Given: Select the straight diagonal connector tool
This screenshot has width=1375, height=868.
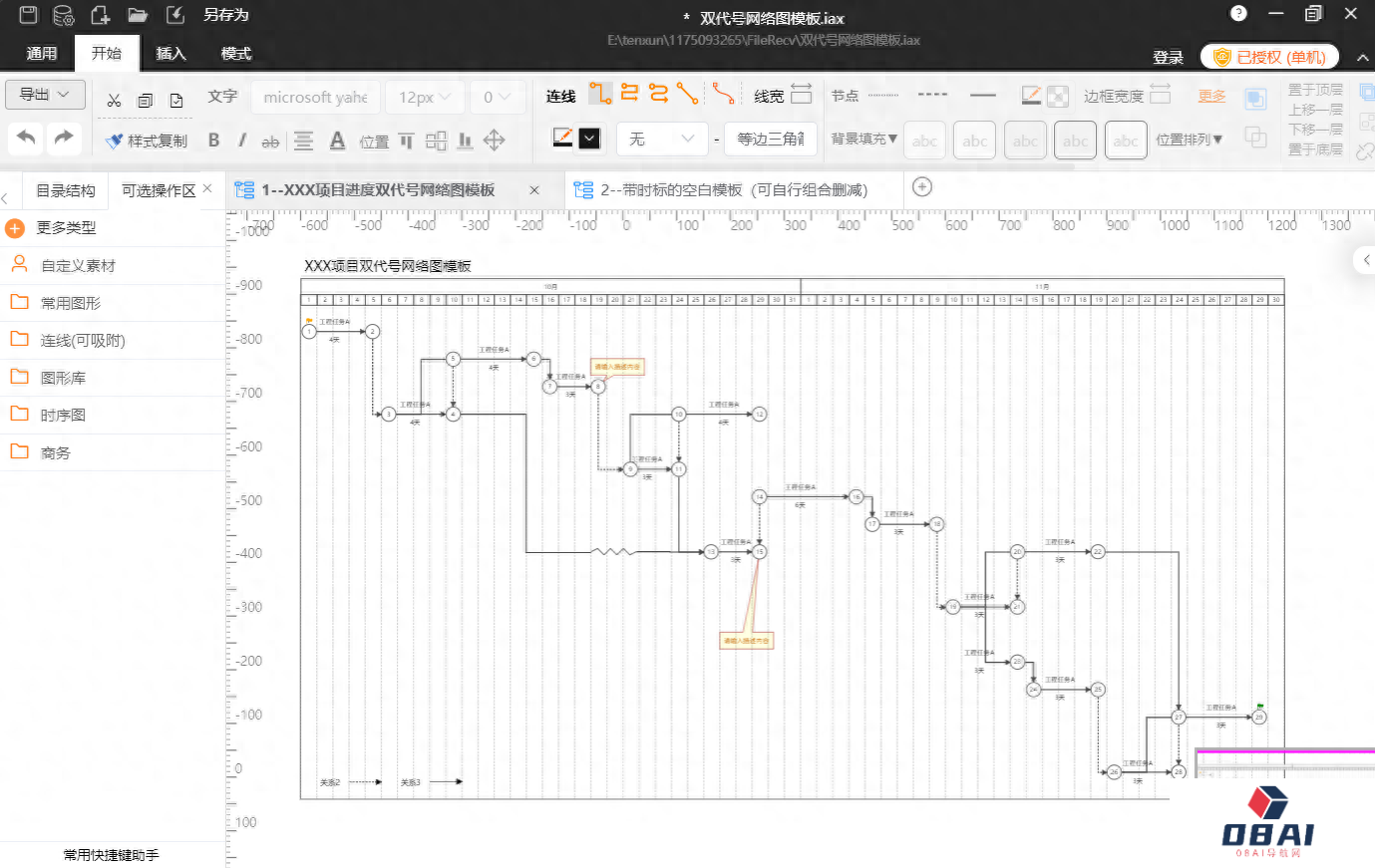Looking at the screenshot, I should 687,94.
